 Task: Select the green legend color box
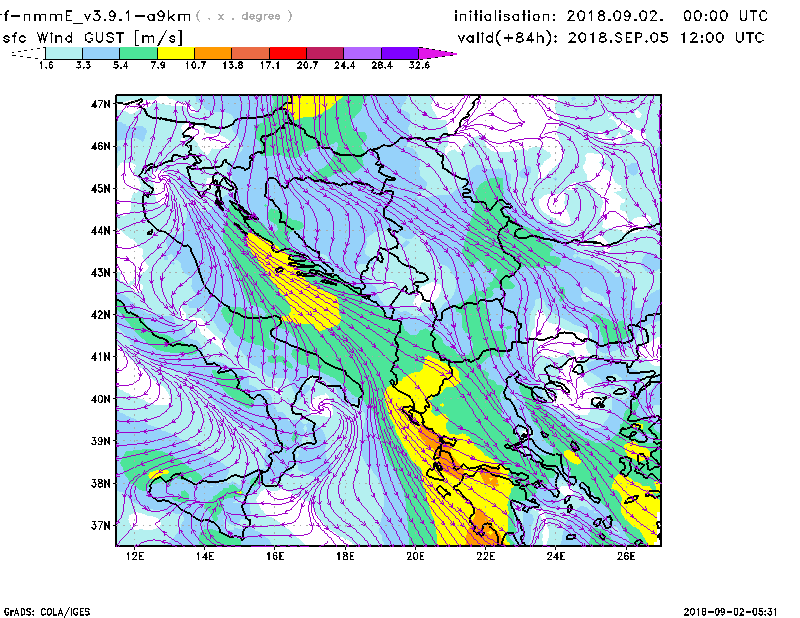[x=138, y=53]
